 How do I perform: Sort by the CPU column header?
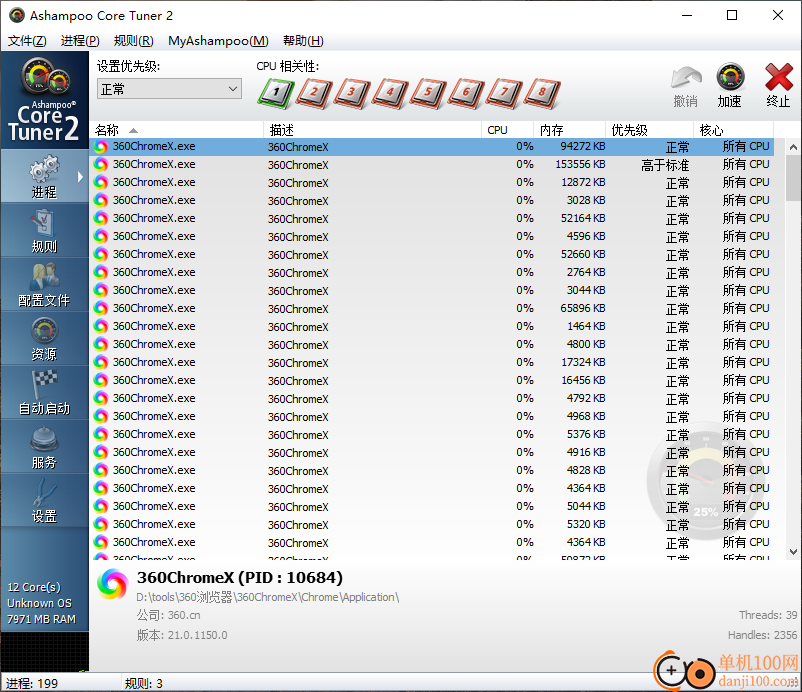[x=507, y=130]
